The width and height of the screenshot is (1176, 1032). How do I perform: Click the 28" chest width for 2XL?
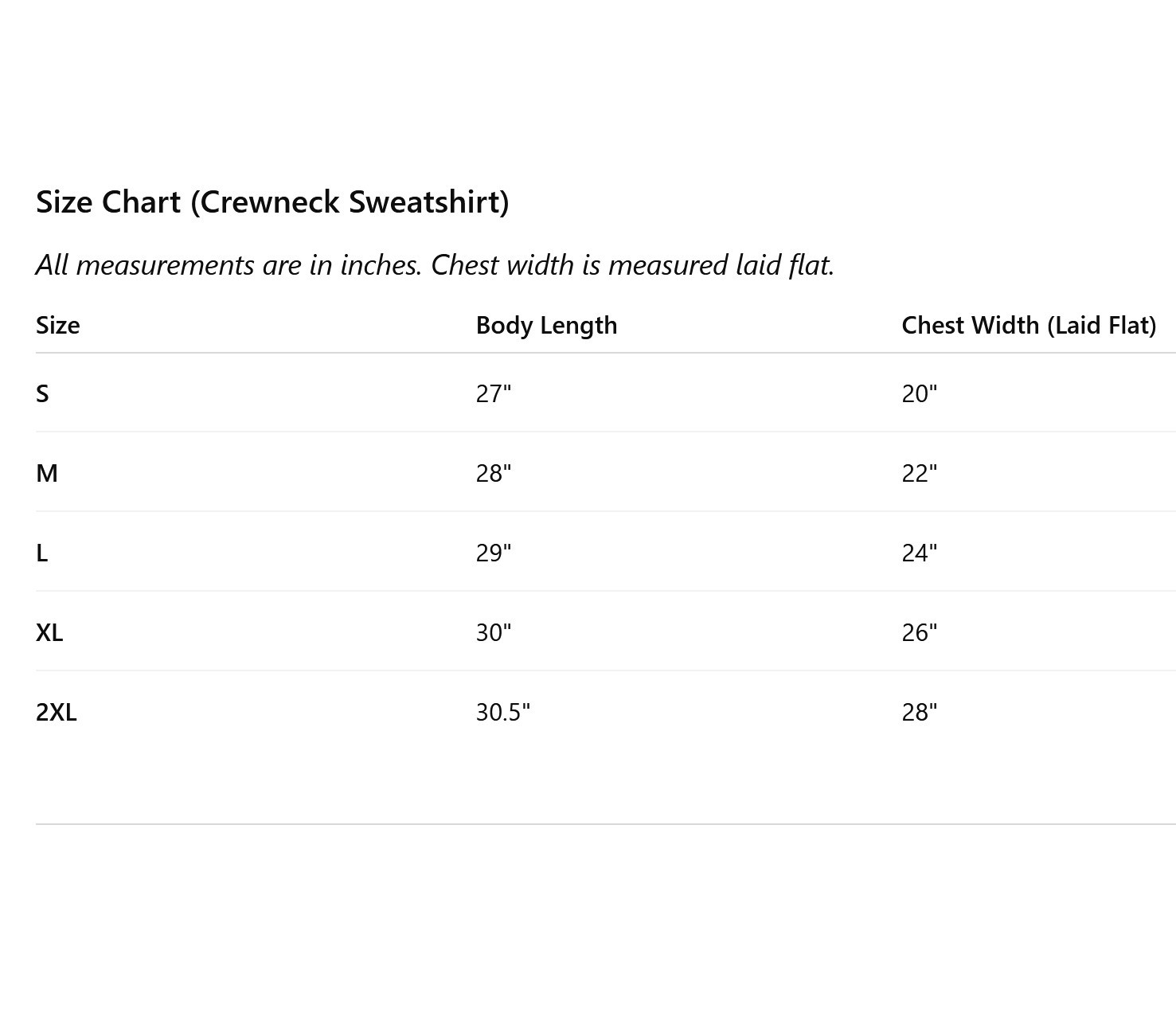(920, 712)
